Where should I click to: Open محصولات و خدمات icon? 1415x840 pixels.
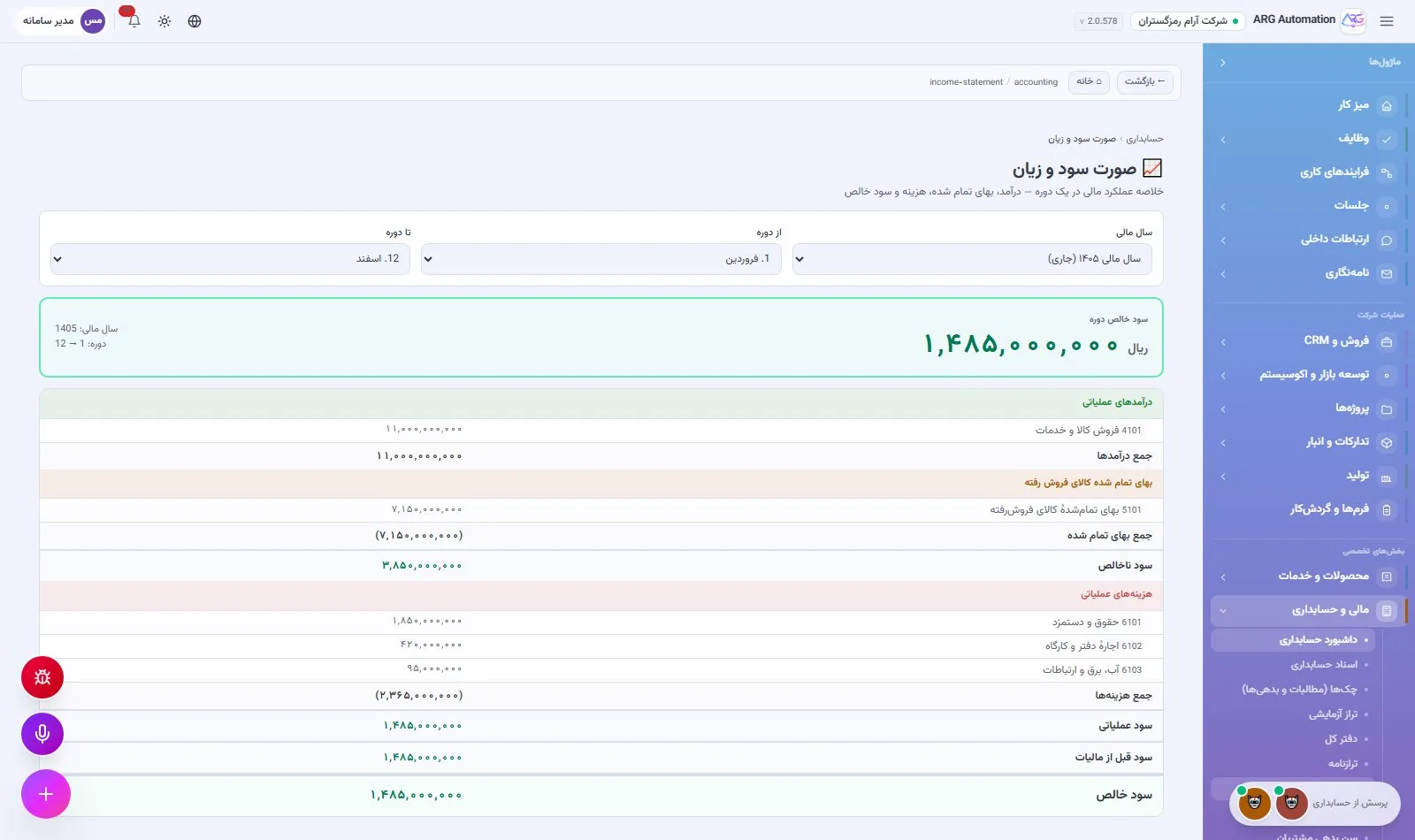pyautogui.click(x=1387, y=577)
